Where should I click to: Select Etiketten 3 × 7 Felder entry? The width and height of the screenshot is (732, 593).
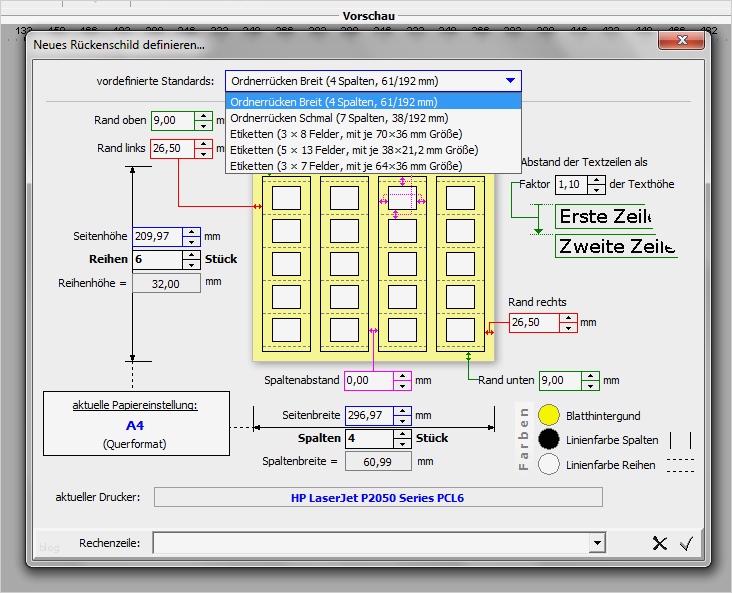345,165
